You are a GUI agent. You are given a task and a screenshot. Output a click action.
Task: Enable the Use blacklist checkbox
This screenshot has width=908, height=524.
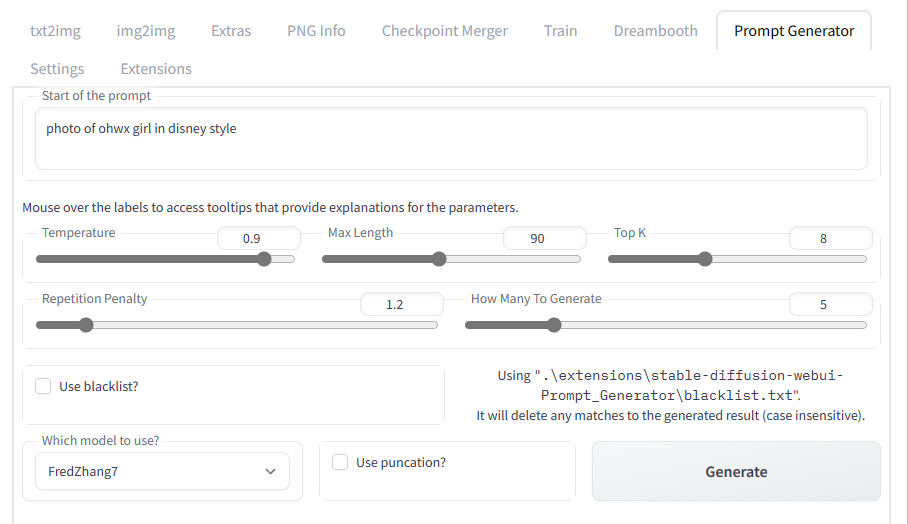click(43, 386)
